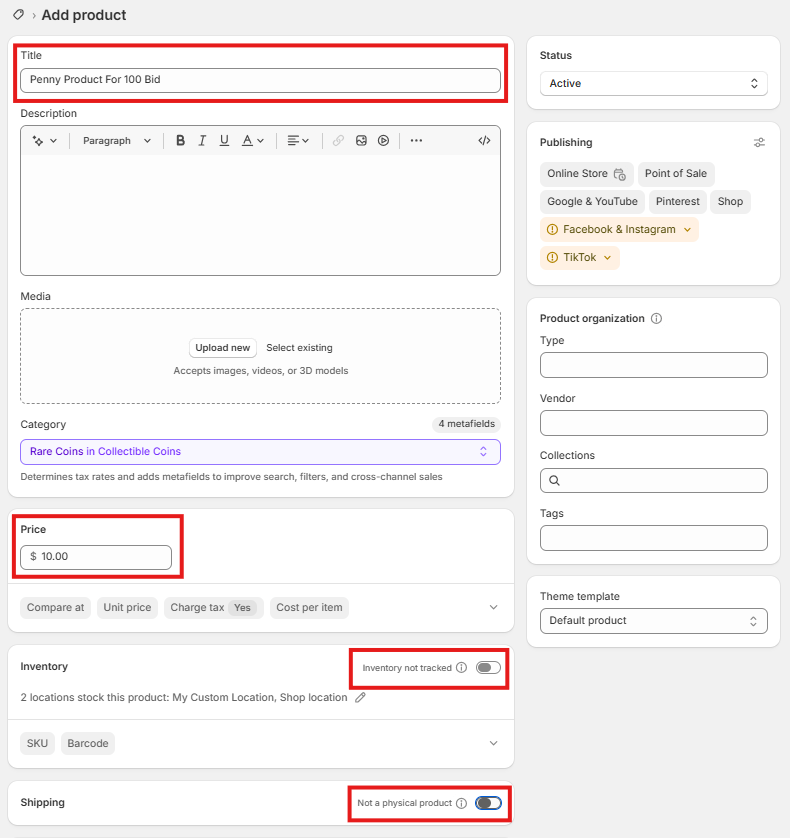Toggle the Not a physical product switch
The height and width of the screenshot is (838, 790).
488,803
